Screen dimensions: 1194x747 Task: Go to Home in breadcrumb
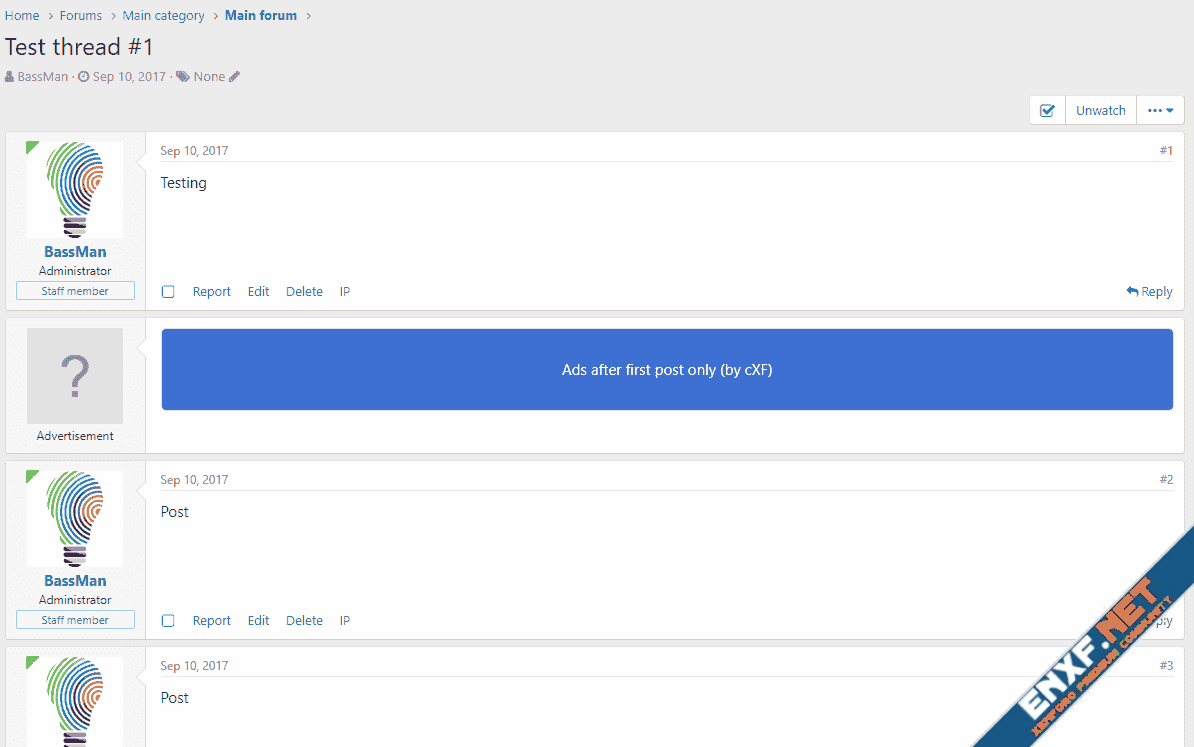(x=22, y=16)
